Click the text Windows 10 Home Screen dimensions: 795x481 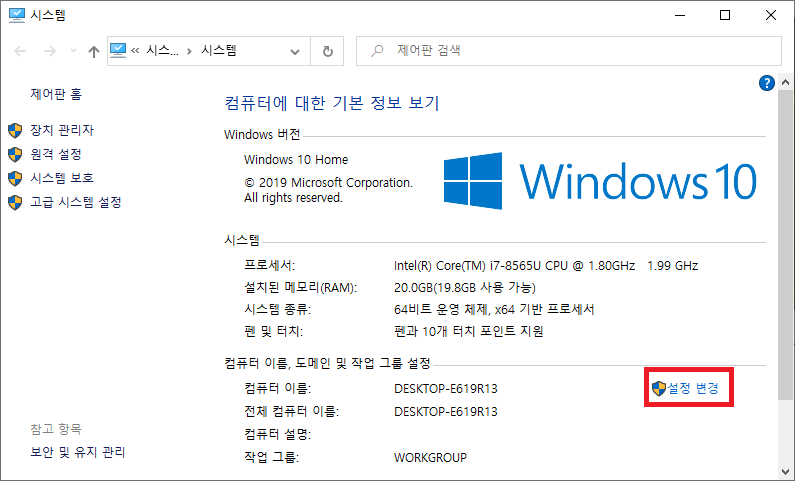(296, 160)
